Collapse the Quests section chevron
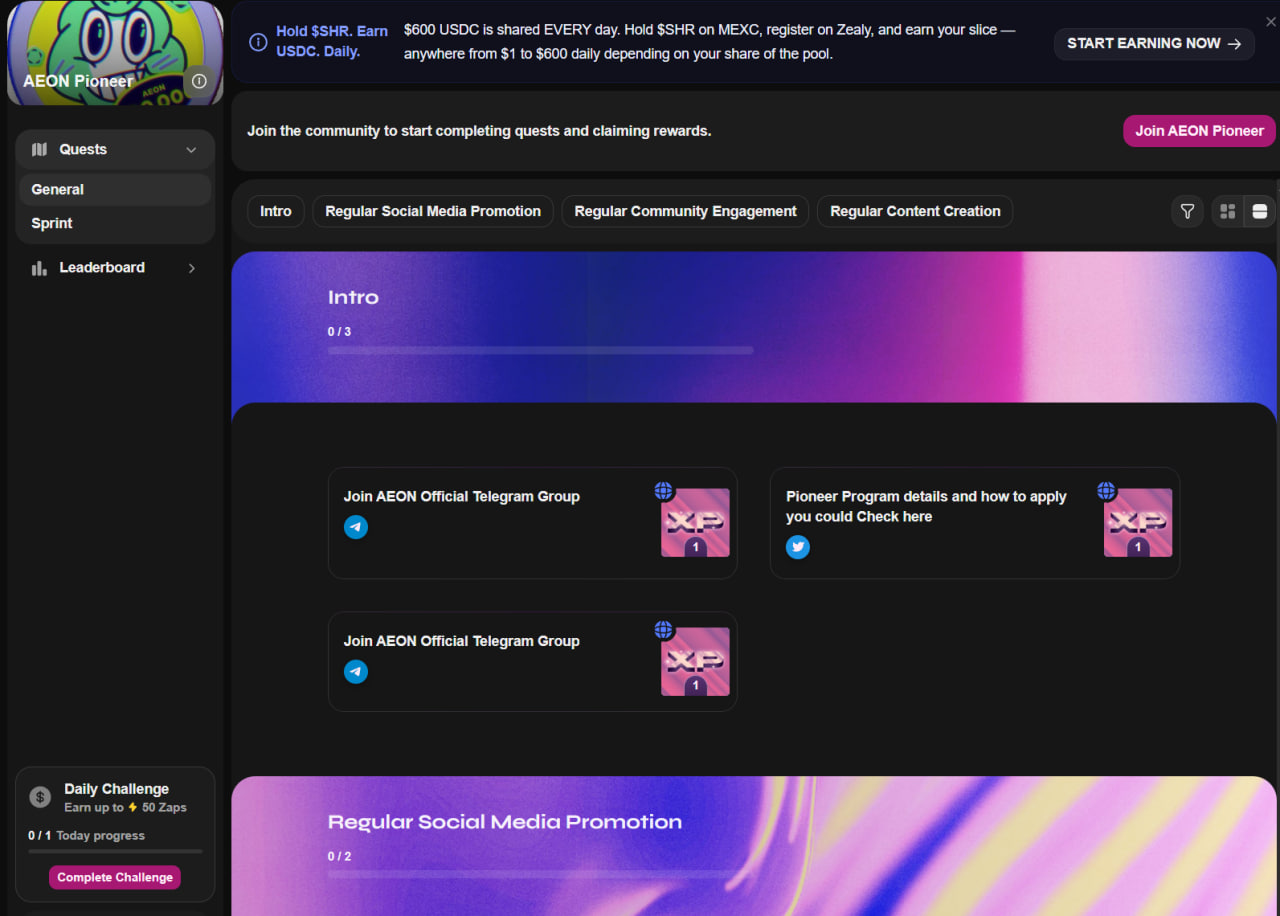The width and height of the screenshot is (1280, 916). click(192, 150)
